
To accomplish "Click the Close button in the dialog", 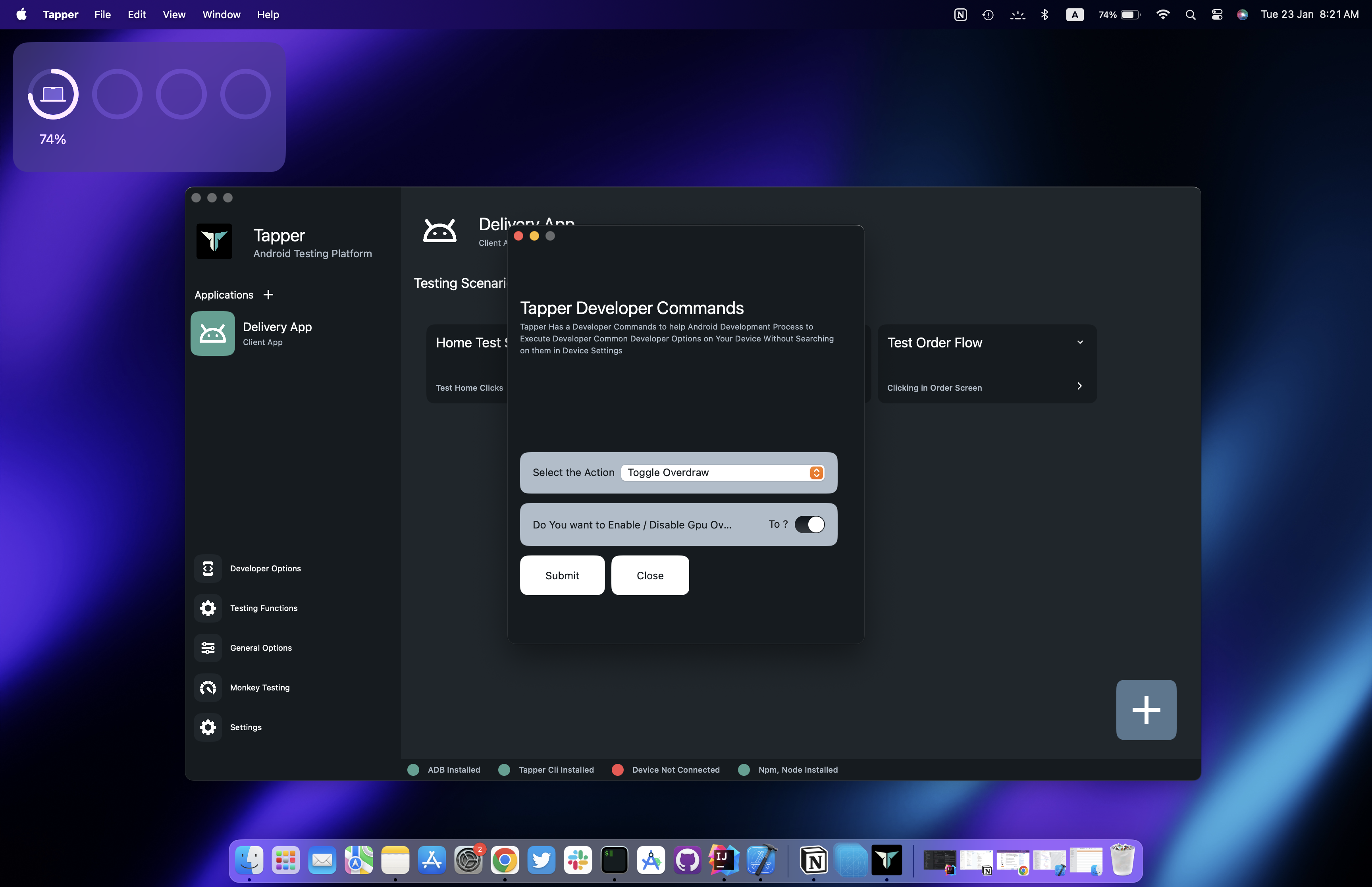I will (x=650, y=575).
